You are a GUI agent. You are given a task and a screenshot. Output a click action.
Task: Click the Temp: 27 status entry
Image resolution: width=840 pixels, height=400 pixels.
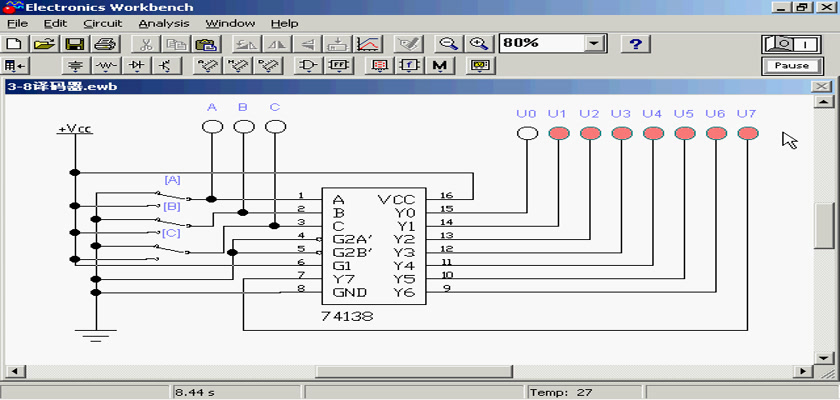pyautogui.click(x=561, y=393)
